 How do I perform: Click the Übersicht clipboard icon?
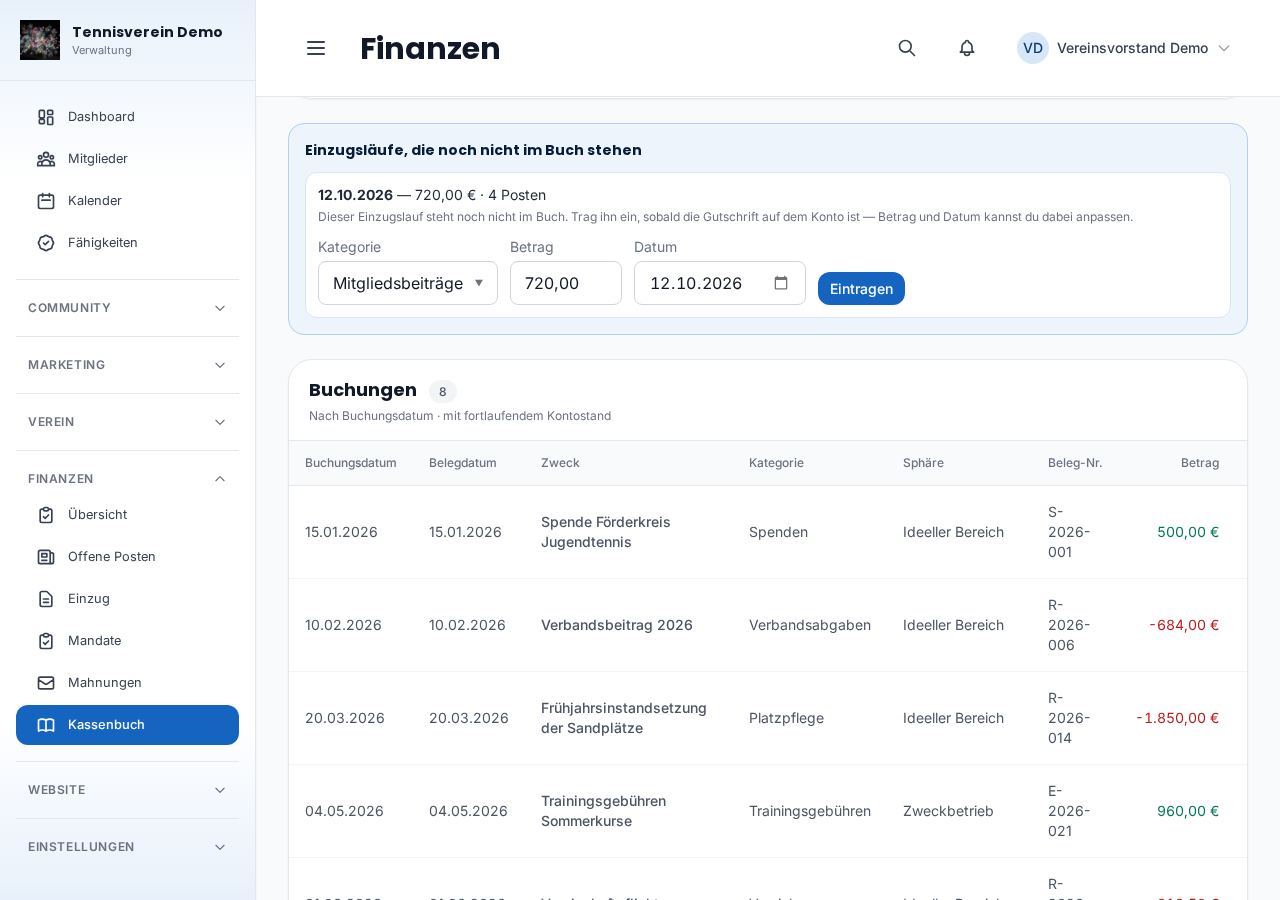click(46, 515)
